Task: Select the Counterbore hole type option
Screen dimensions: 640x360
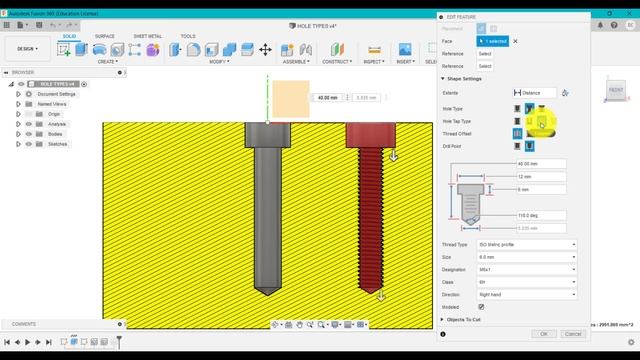Action: pos(529,109)
